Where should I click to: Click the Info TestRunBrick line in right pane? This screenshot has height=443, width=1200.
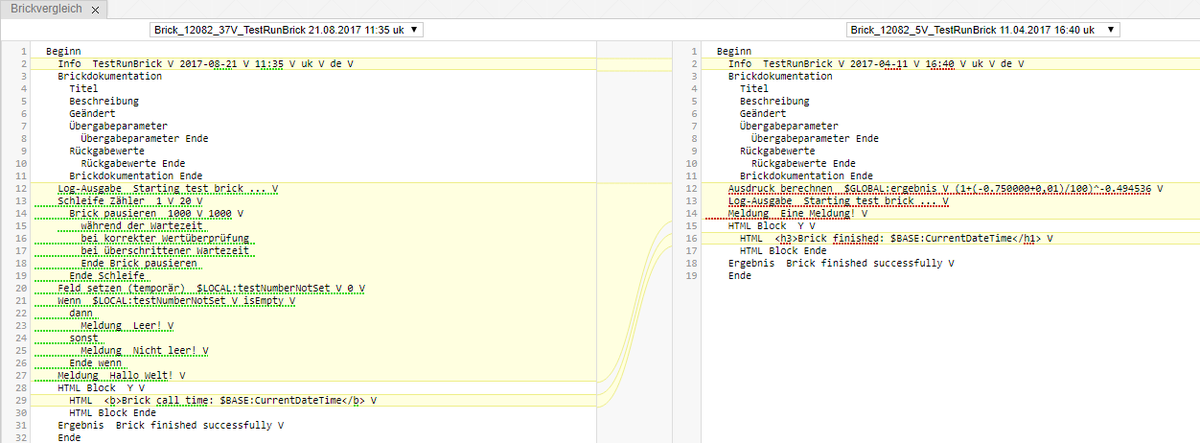pyautogui.click(x=876, y=64)
